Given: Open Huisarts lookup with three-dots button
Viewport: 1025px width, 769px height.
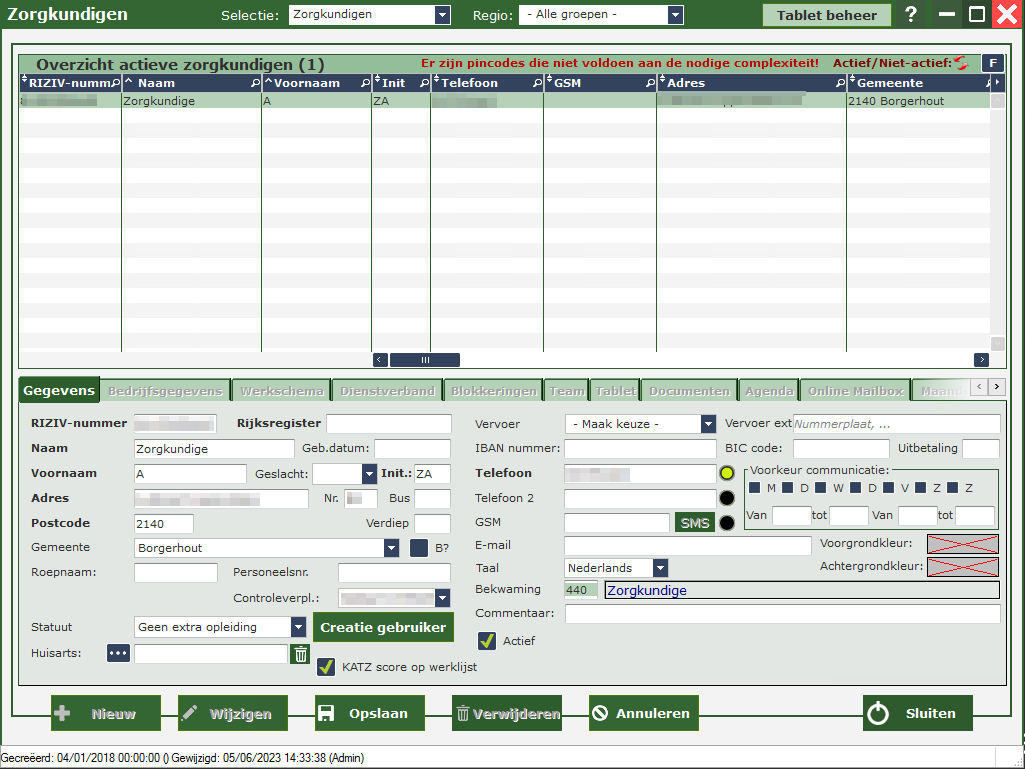Looking at the screenshot, I should tap(119, 653).
